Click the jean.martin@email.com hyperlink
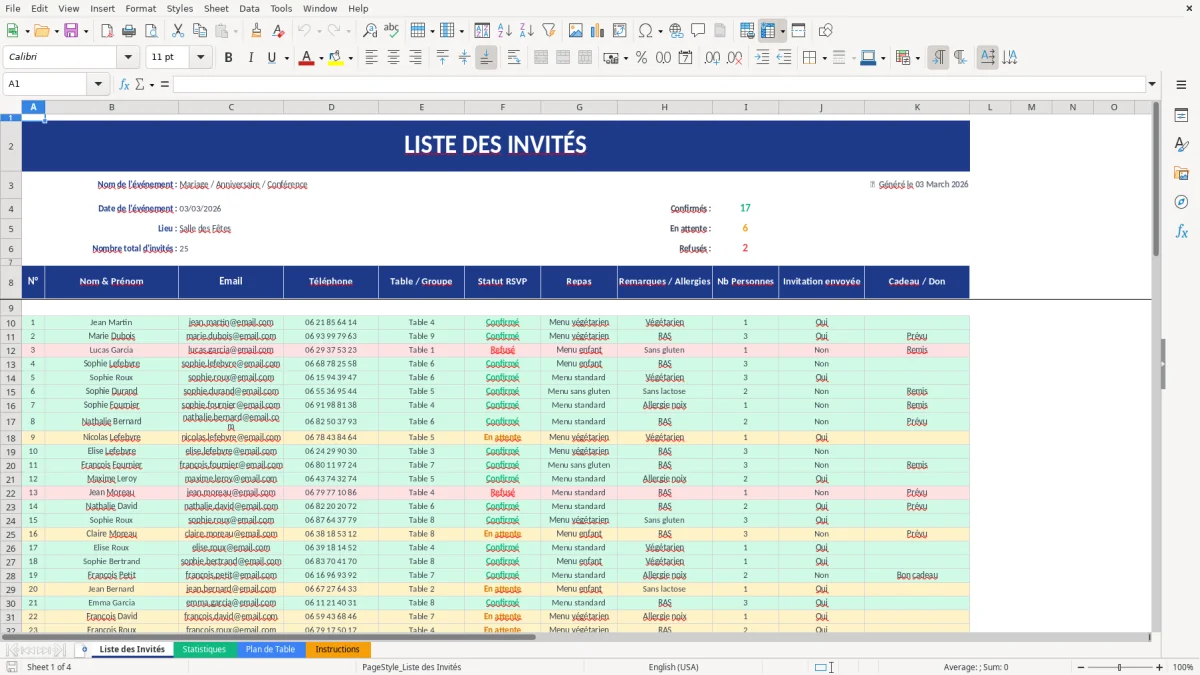Screen dimensions: 1200x675 coord(230,322)
